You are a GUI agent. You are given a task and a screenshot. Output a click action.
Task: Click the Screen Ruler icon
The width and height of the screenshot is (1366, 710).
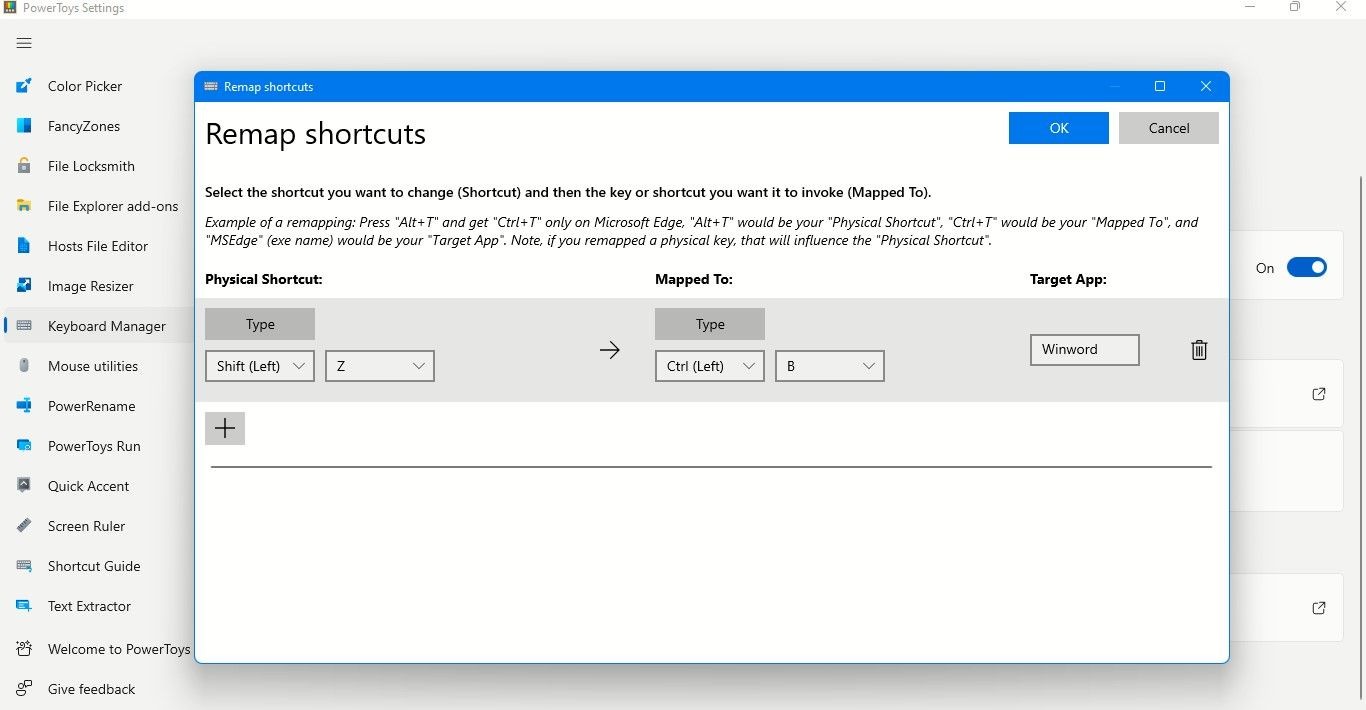(x=24, y=526)
